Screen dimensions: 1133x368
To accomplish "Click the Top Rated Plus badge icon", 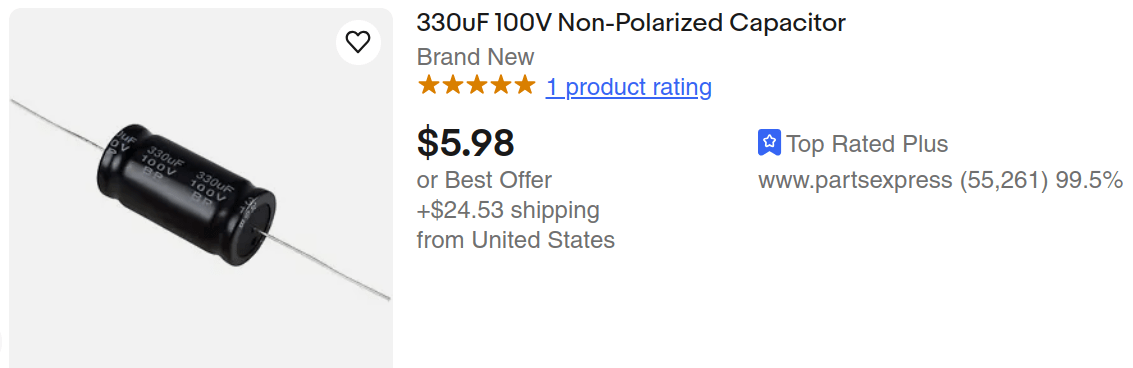I will (769, 143).
